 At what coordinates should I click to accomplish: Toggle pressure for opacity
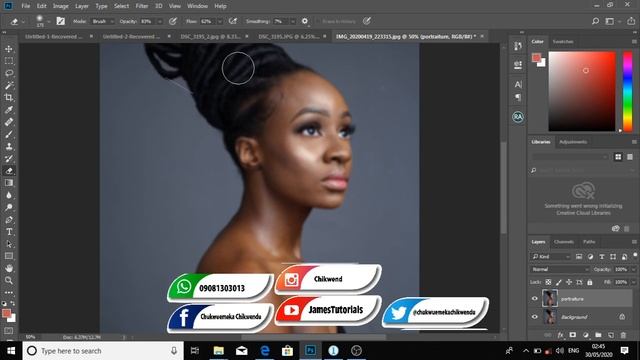[x=173, y=21]
